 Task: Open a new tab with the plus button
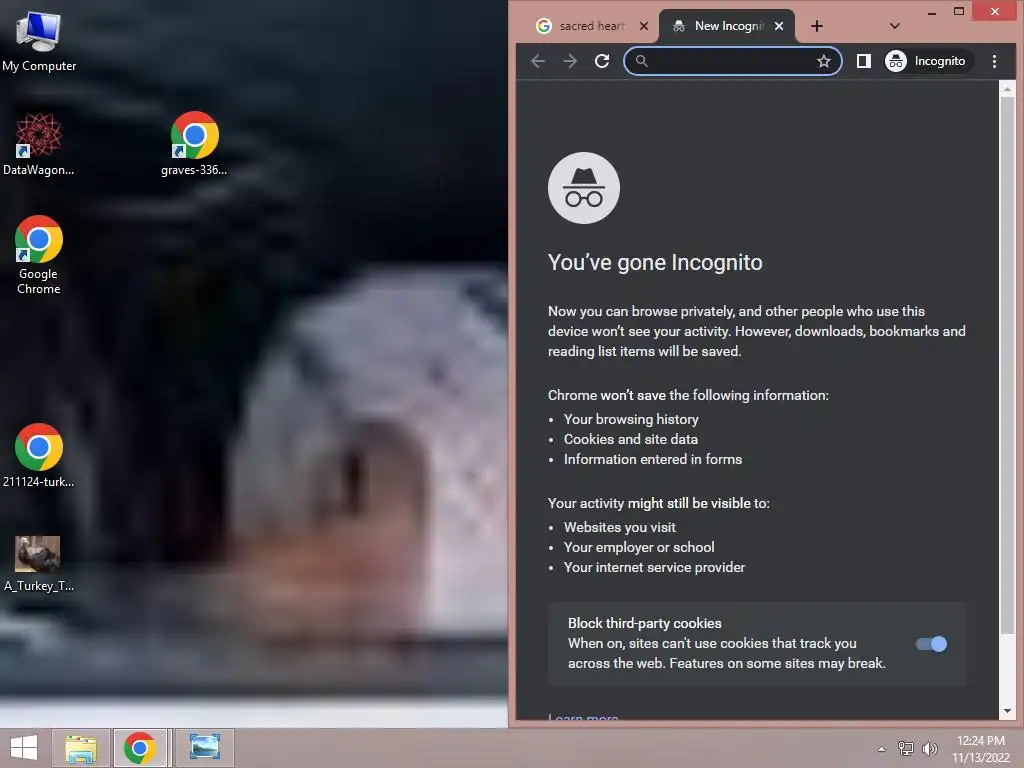(x=816, y=26)
